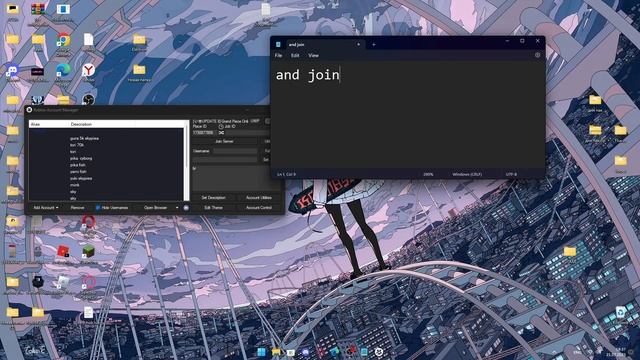Open File Explorer from taskbar
This screenshot has width=640, height=360.
click(276, 352)
